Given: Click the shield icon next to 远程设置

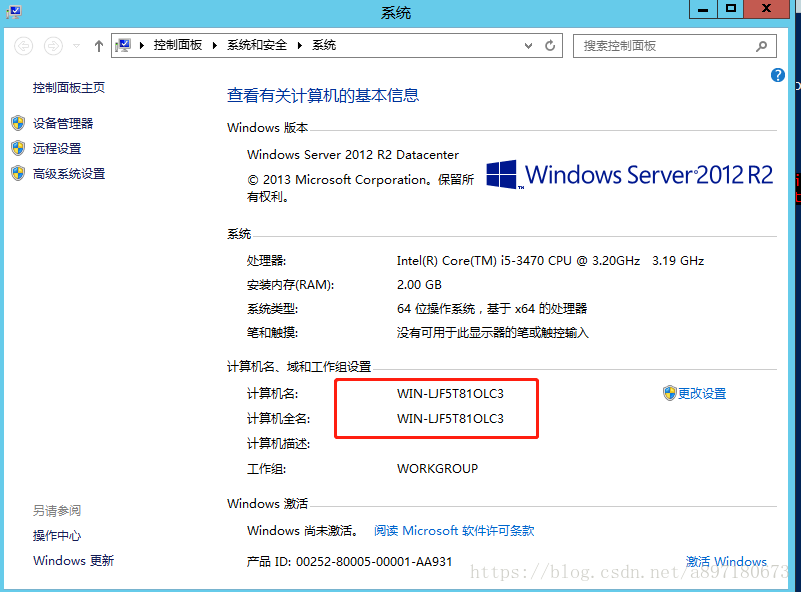Looking at the screenshot, I should coord(18,148).
